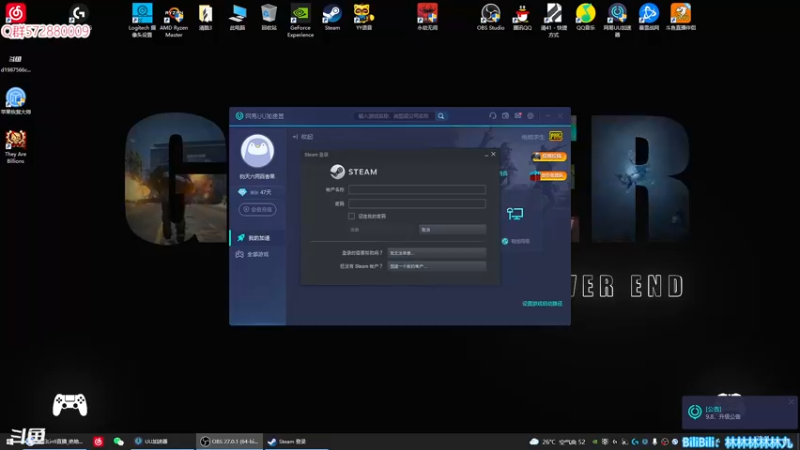
Task: Open the QQ Music desktop shortcut
Action: coord(585,17)
